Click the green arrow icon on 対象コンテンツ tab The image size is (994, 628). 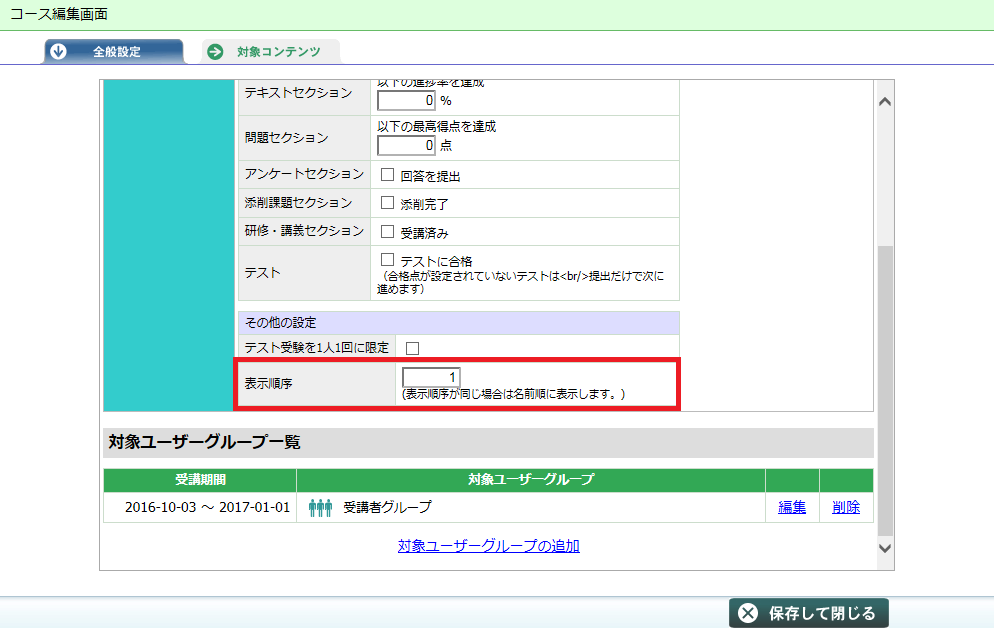(x=216, y=51)
